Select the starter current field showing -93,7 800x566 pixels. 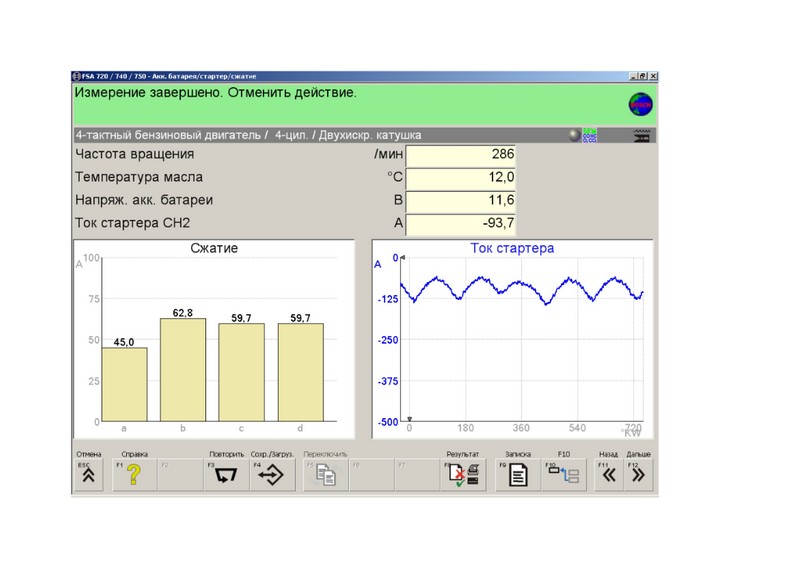[x=462, y=224]
